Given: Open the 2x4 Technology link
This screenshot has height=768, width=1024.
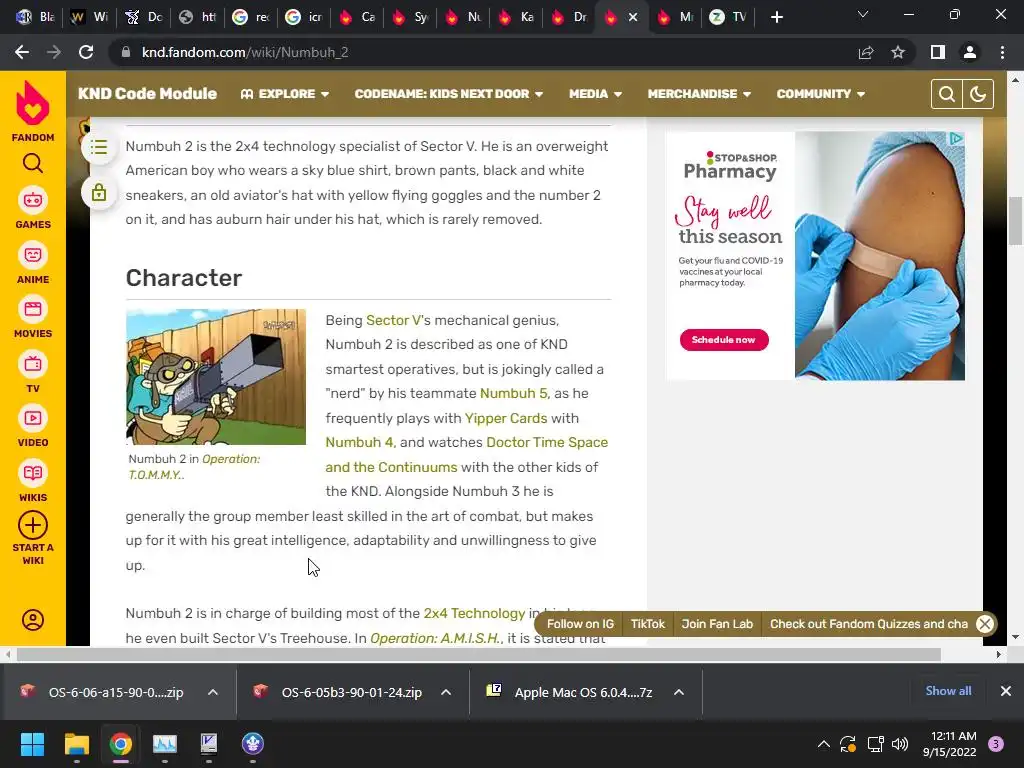Looking at the screenshot, I should [474, 613].
